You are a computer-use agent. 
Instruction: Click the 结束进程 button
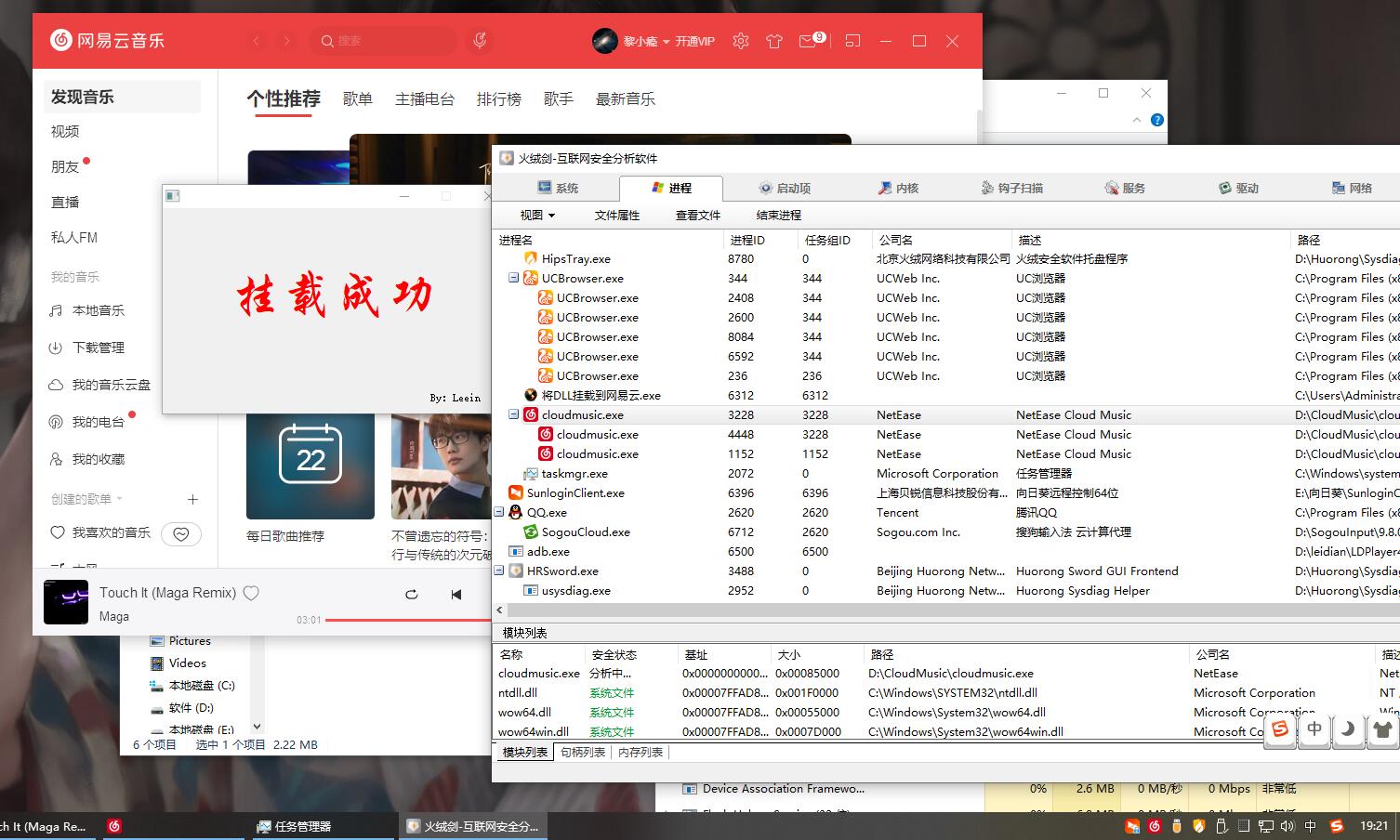pyautogui.click(x=778, y=216)
